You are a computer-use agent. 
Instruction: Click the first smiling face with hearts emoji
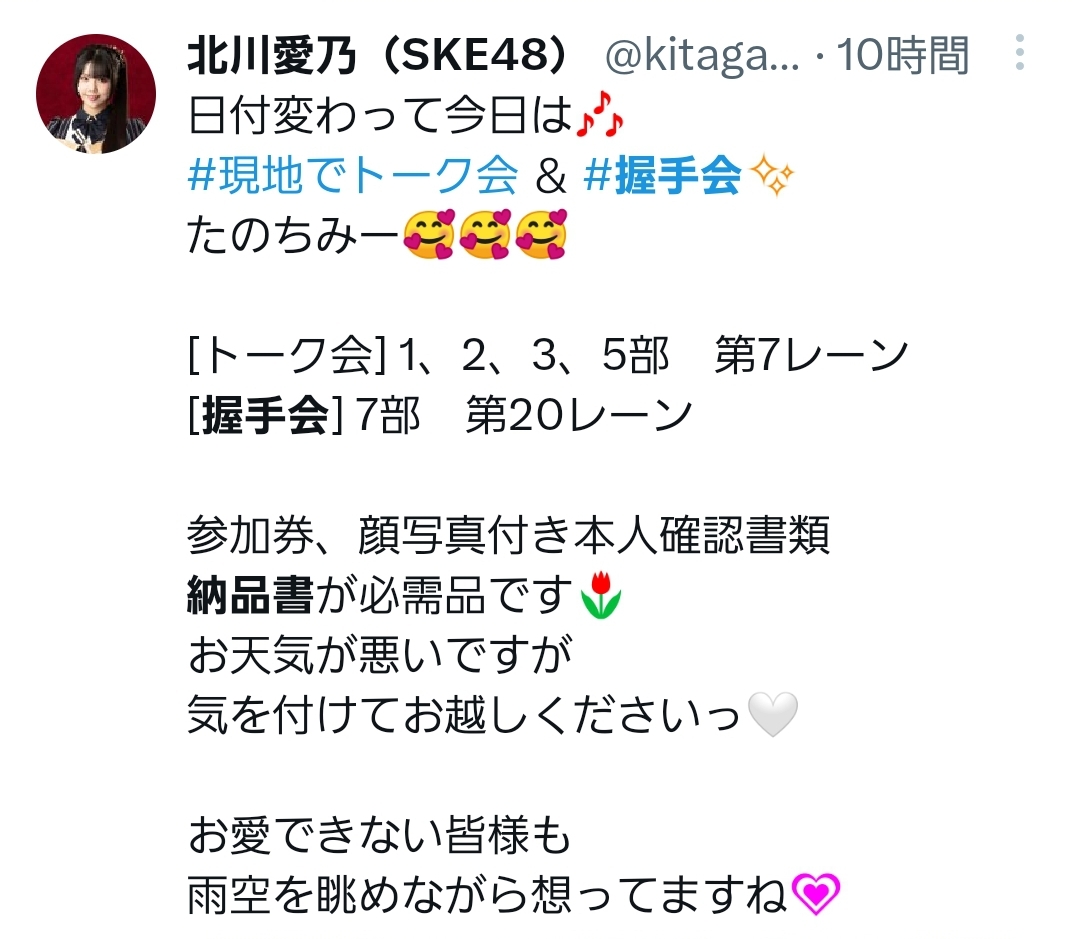pos(429,235)
